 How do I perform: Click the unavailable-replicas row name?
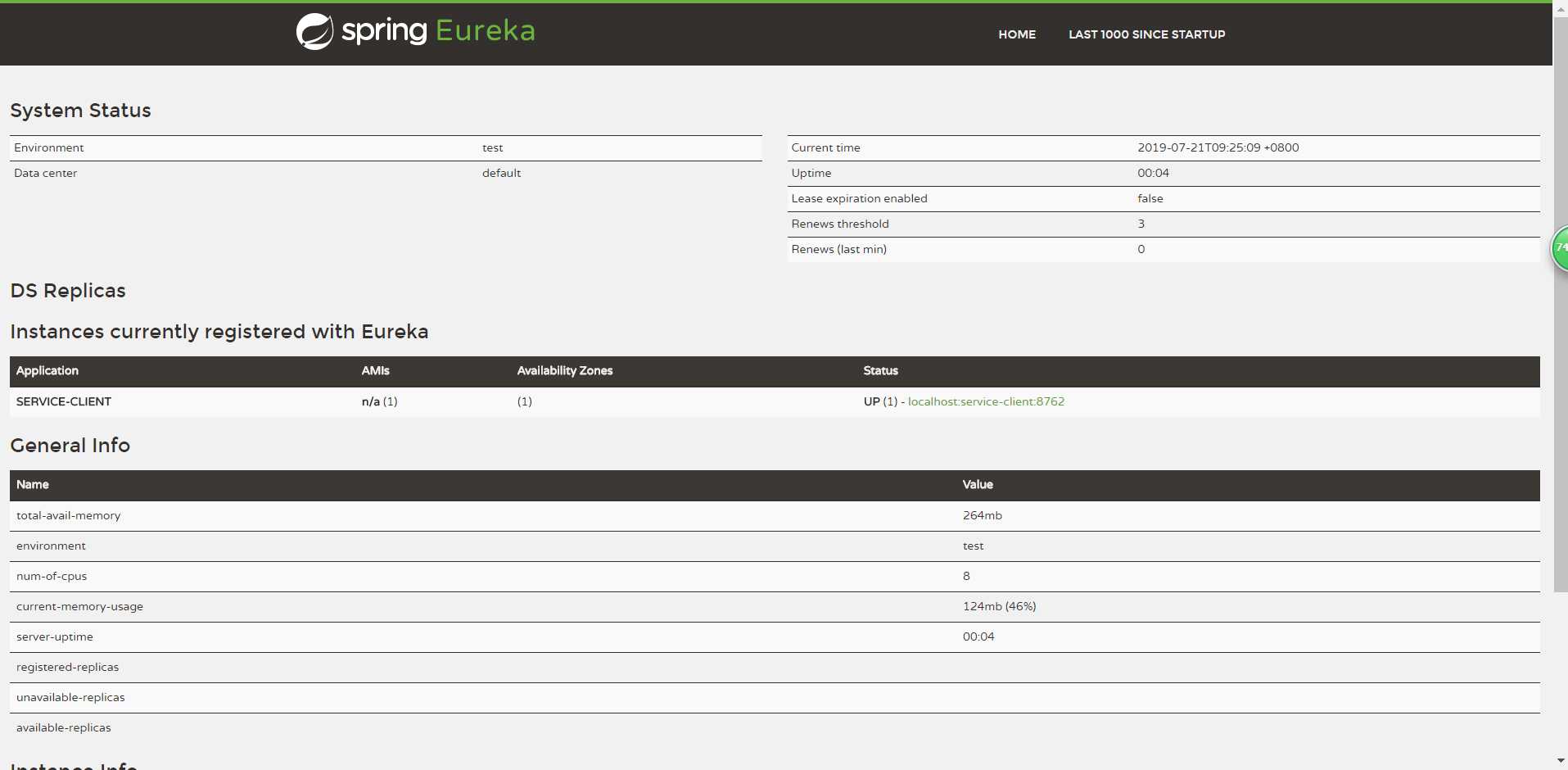(x=70, y=698)
